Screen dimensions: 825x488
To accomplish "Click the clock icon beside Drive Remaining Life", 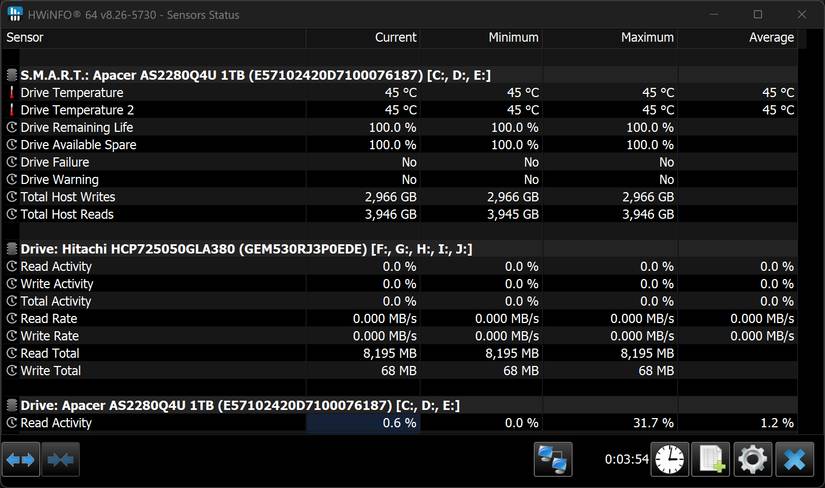I will [x=12, y=127].
